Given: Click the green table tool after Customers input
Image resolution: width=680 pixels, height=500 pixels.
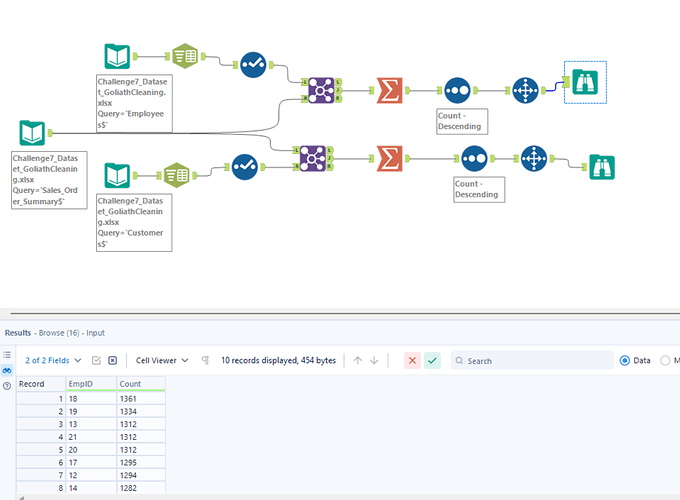Looking at the screenshot, I should click(177, 175).
